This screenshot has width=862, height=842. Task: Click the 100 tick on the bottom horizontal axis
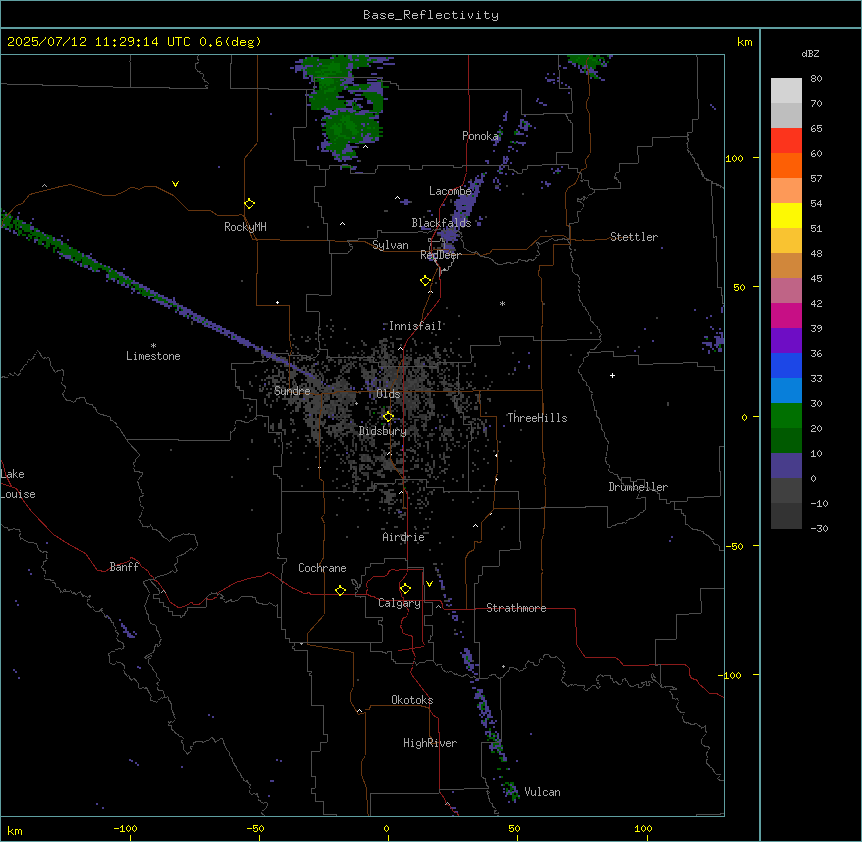click(x=643, y=829)
